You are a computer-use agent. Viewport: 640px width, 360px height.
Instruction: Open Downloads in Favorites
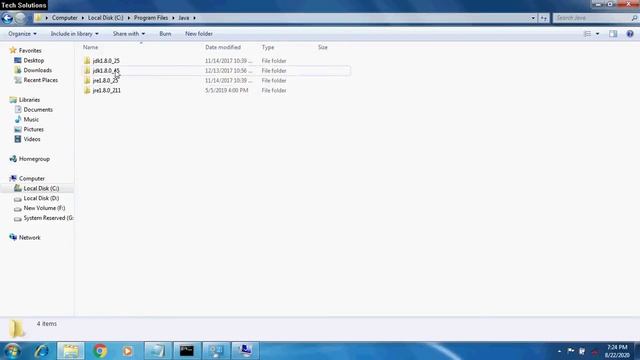pyautogui.click(x=38, y=70)
